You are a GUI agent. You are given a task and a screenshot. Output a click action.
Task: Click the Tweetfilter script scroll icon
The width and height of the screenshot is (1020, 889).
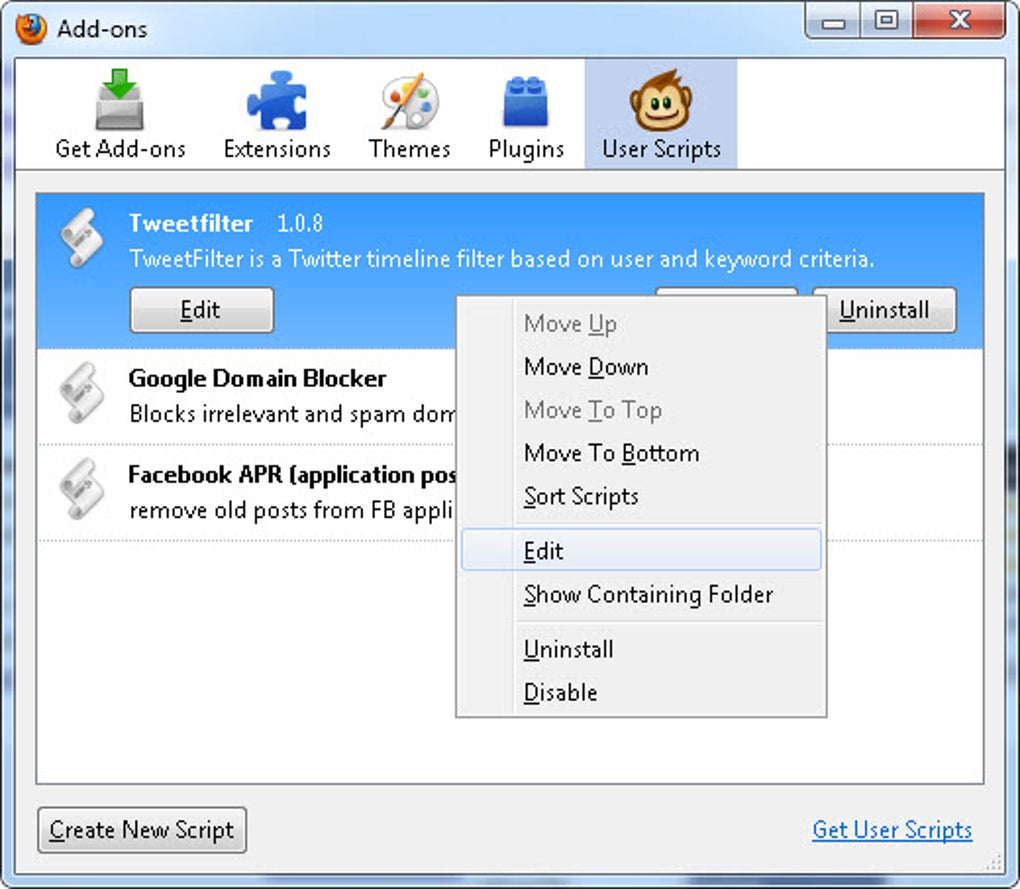81,237
